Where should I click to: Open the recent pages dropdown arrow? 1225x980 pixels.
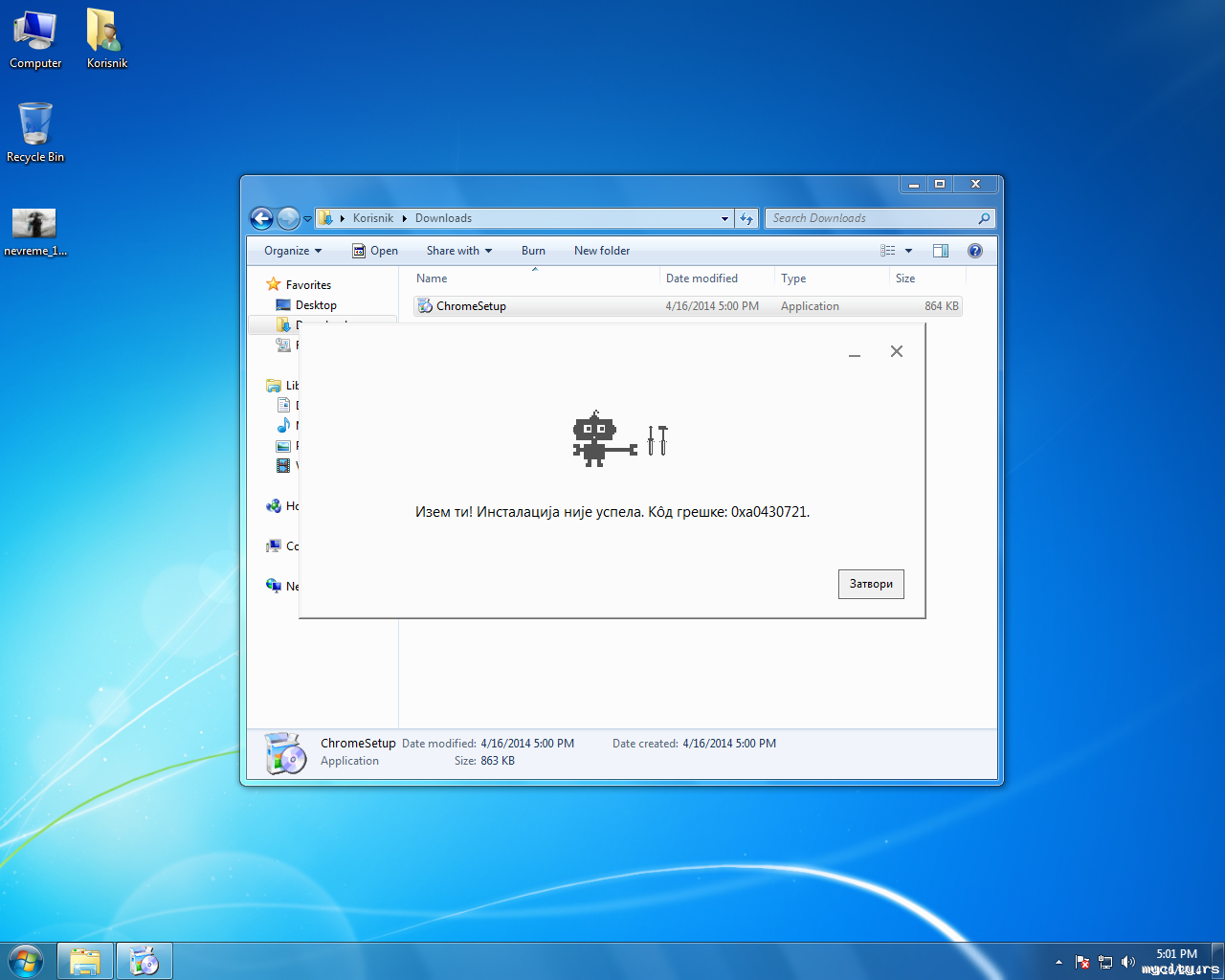click(307, 219)
